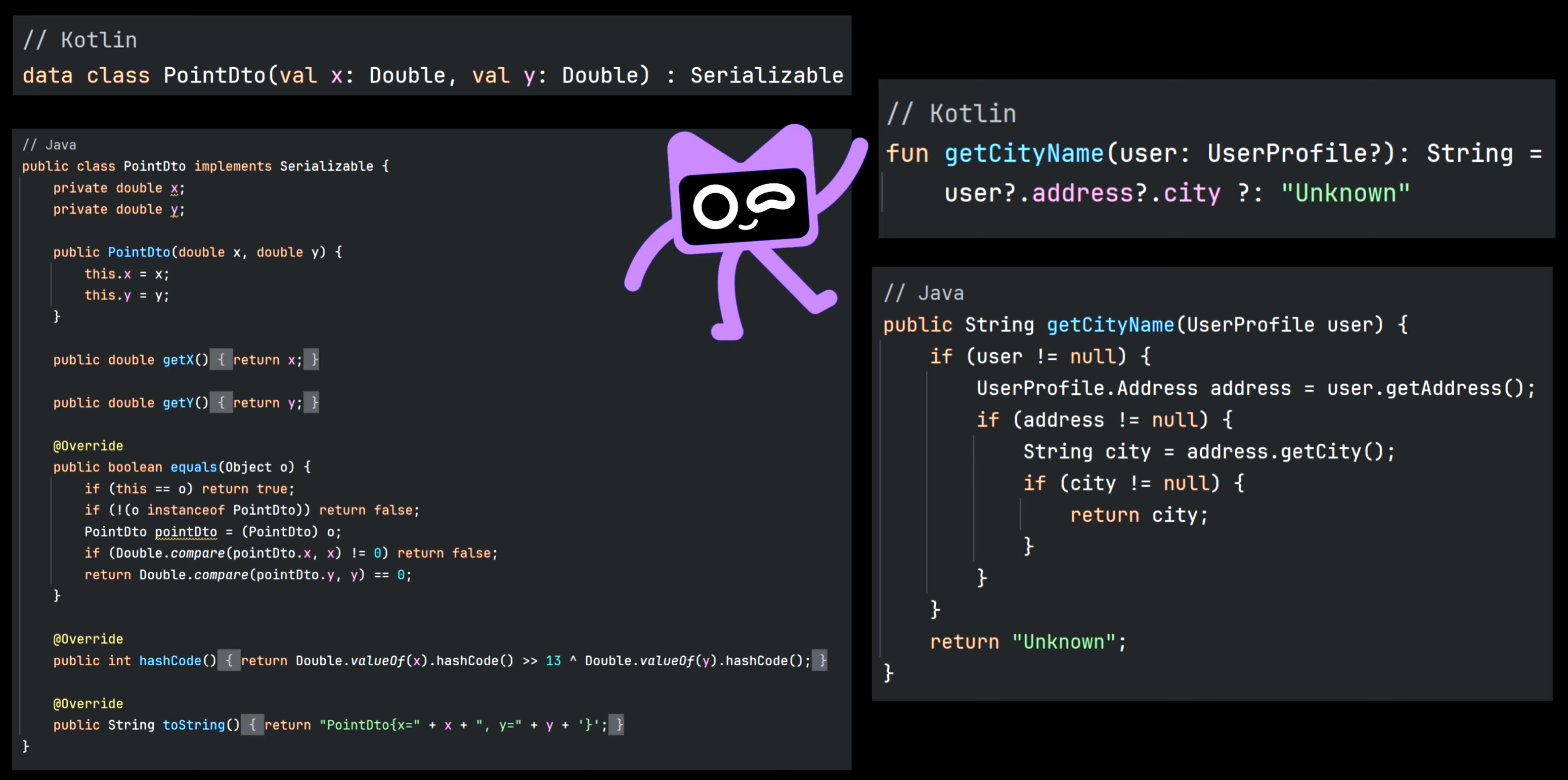This screenshot has width=1568, height=780.
Task: Click PointDto in Kotlin data class line
Action: click(215, 75)
